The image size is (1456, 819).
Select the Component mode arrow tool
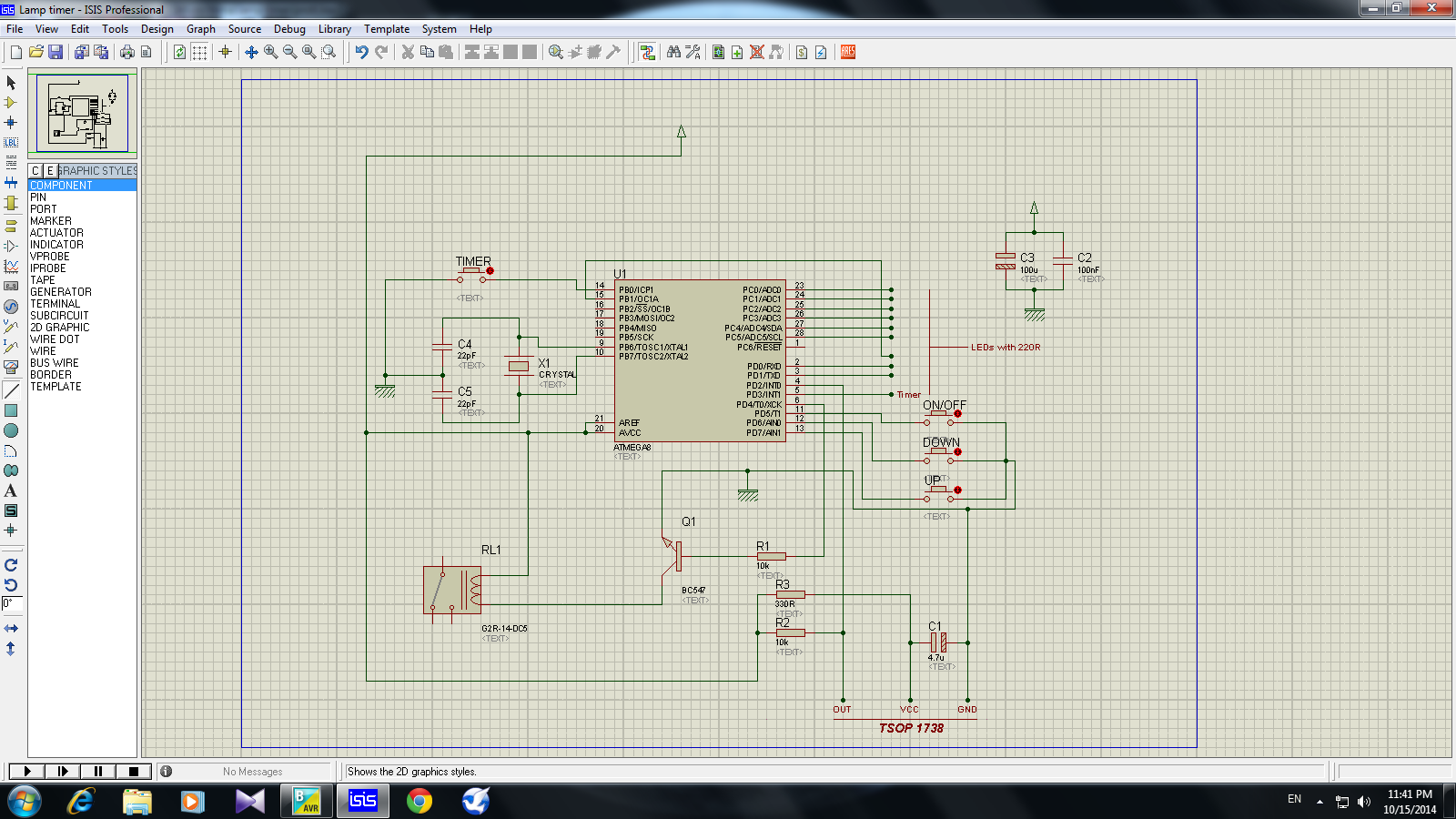coord(11,103)
